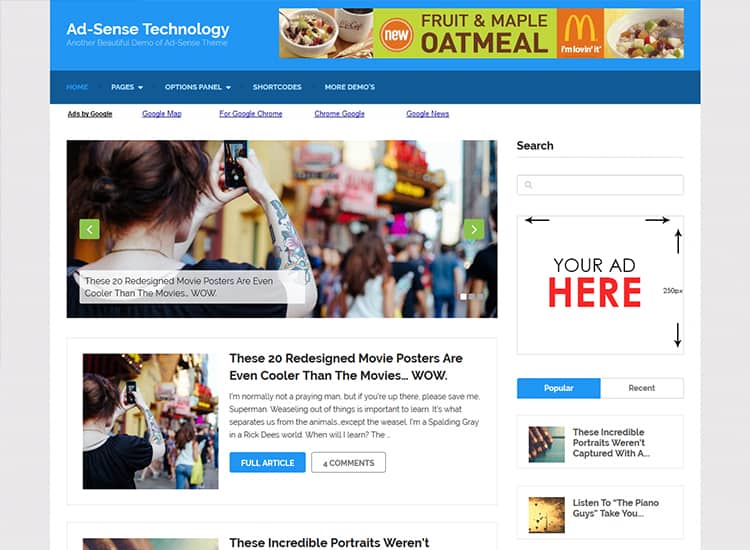
Task: Open the 4 Comments button
Action: 348,462
